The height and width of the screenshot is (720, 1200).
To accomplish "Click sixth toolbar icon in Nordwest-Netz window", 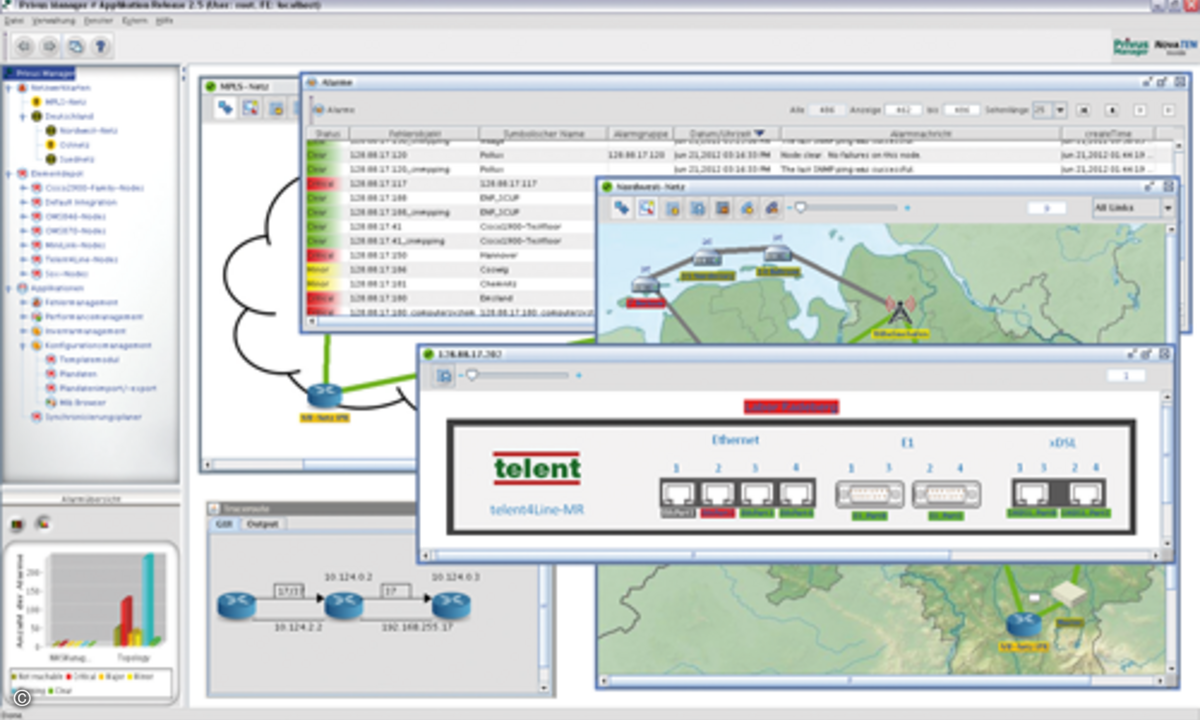I will pyautogui.click(x=746, y=208).
